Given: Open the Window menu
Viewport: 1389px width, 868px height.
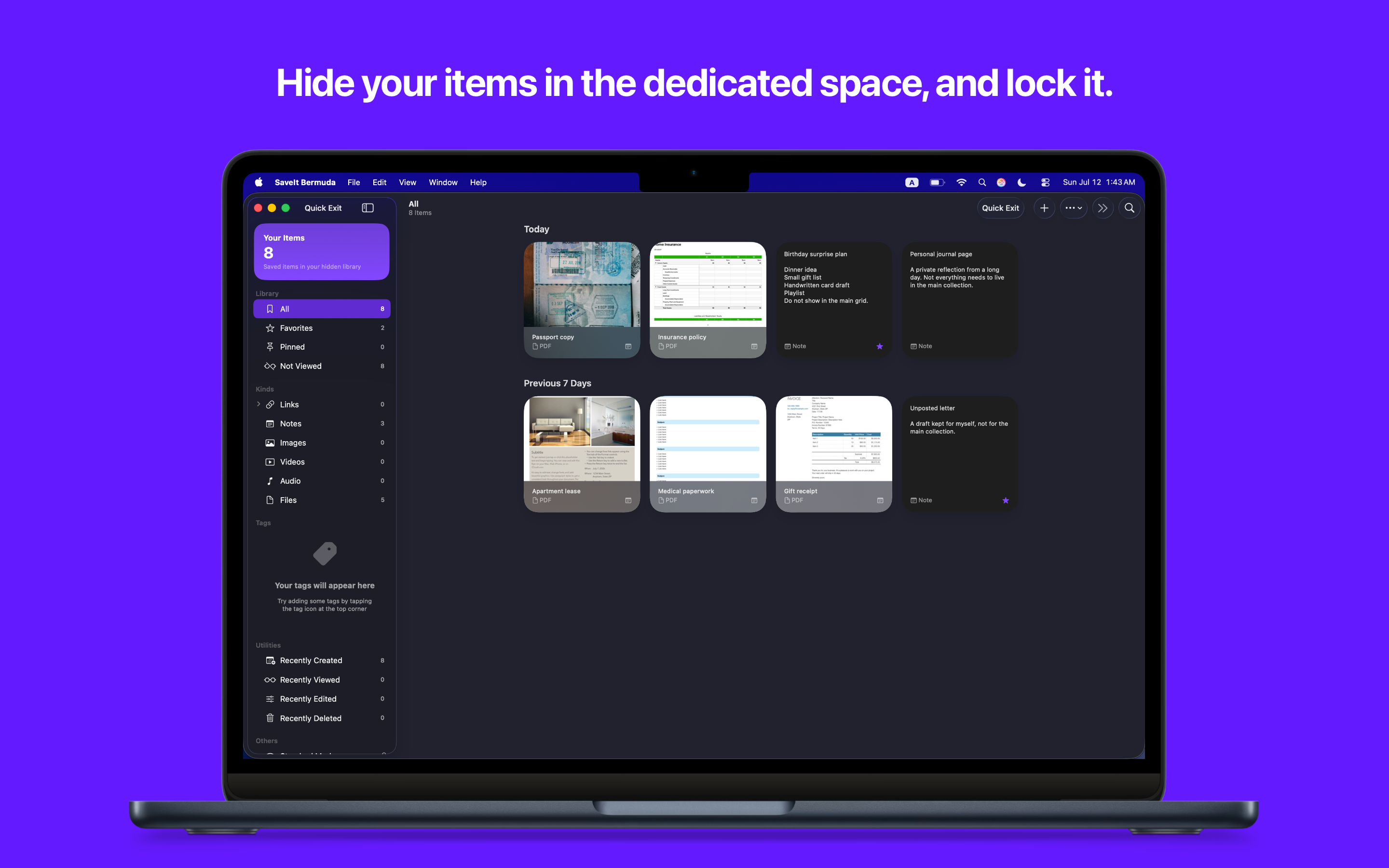Looking at the screenshot, I should [443, 182].
